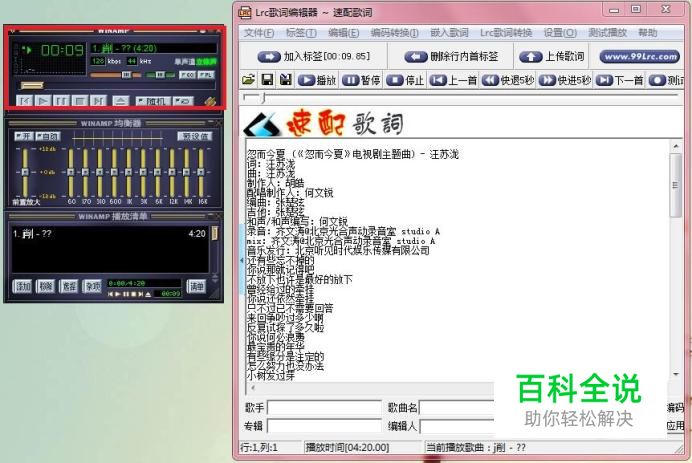Click playlist 清单 list button
Image resolution: width=692 pixels, height=463 pixels.
(196, 286)
